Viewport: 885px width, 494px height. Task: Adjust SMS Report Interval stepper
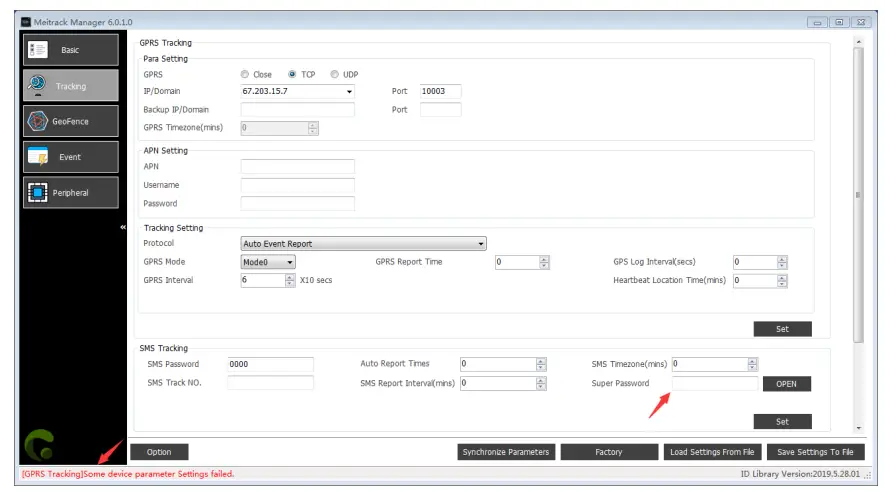[541, 383]
